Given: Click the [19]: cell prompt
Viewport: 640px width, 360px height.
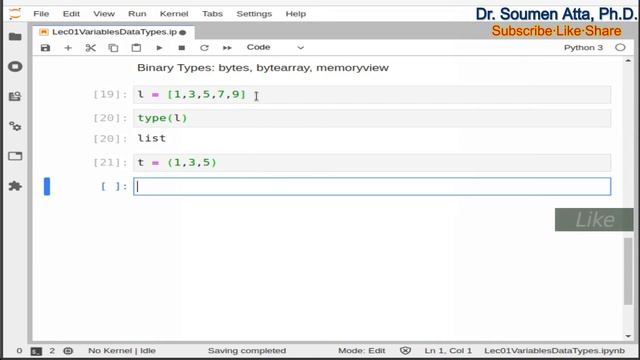Looking at the screenshot, I should coord(110,94).
